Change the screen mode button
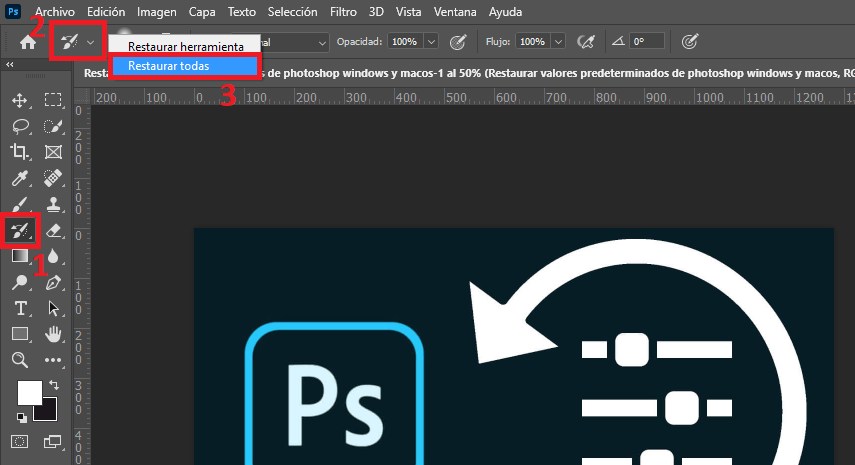 tap(53, 442)
